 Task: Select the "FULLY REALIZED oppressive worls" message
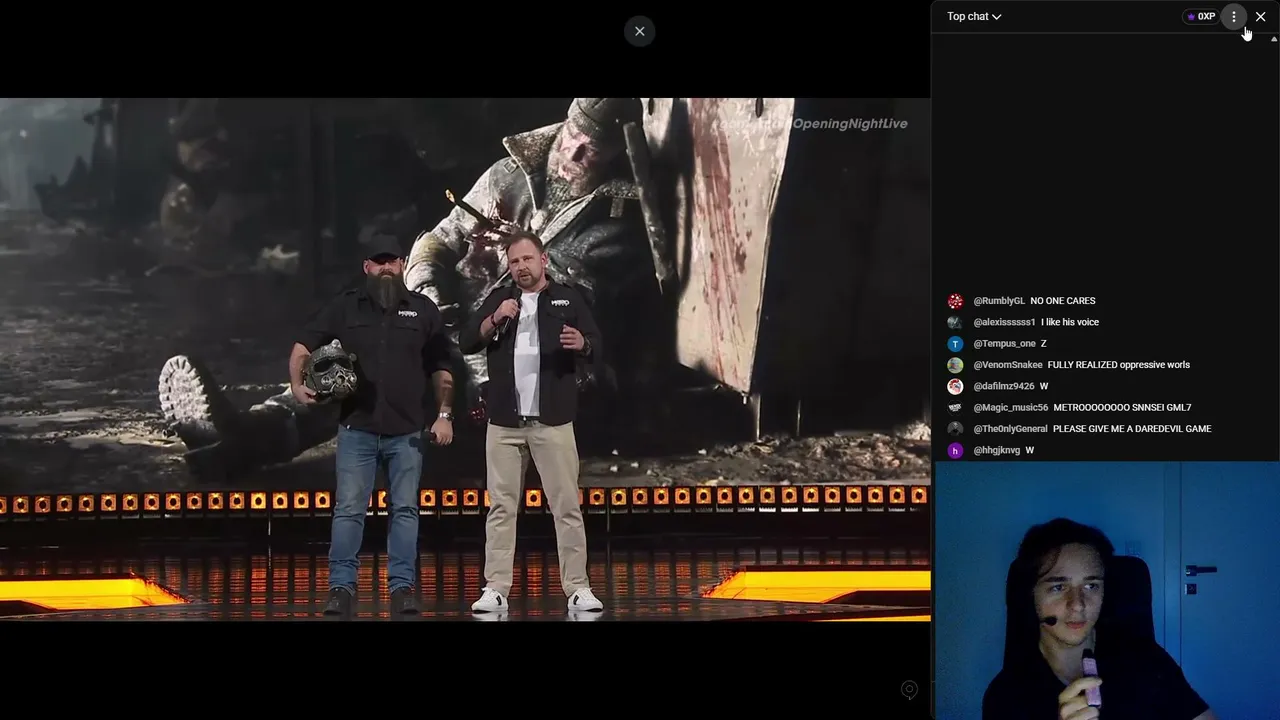(1119, 365)
